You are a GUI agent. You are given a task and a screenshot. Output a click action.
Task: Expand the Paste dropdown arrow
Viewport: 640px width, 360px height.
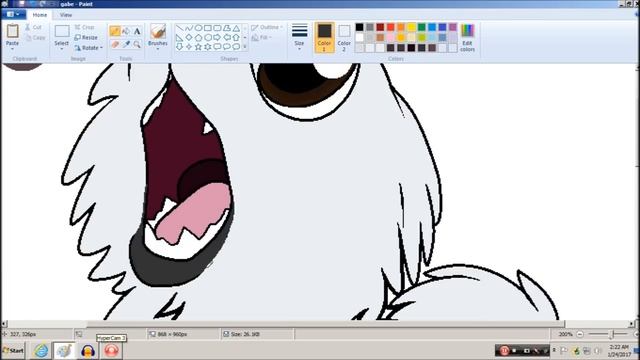click(x=12, y=49)
